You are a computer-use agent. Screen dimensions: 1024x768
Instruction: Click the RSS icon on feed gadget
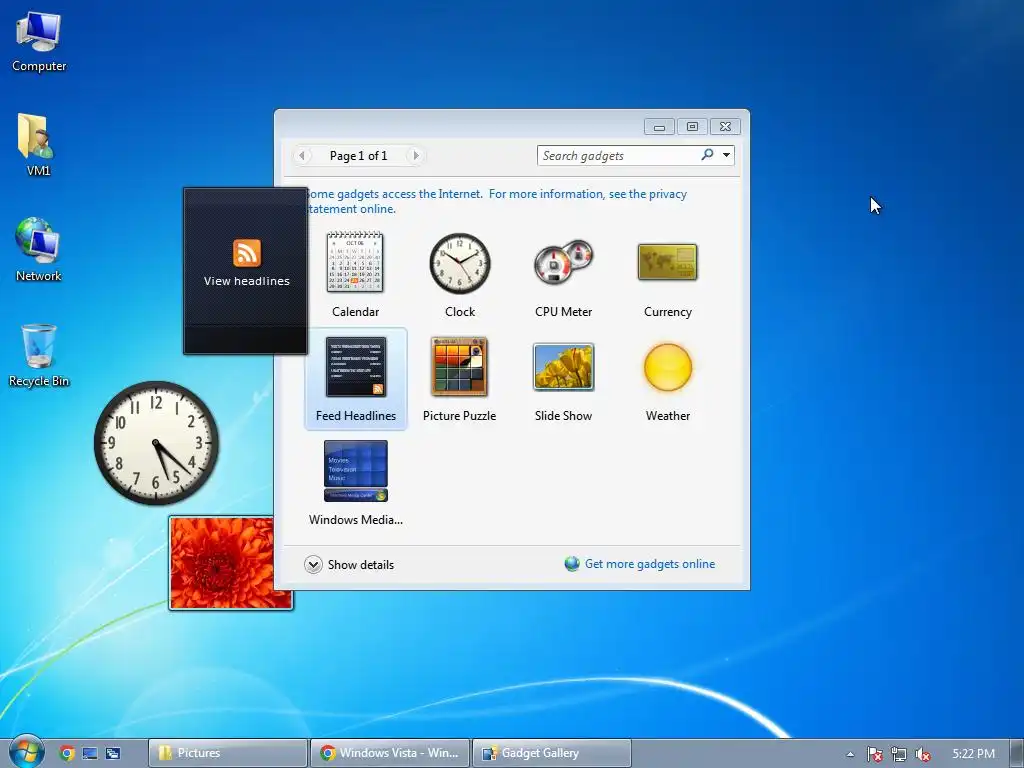(x=247, y=253)
